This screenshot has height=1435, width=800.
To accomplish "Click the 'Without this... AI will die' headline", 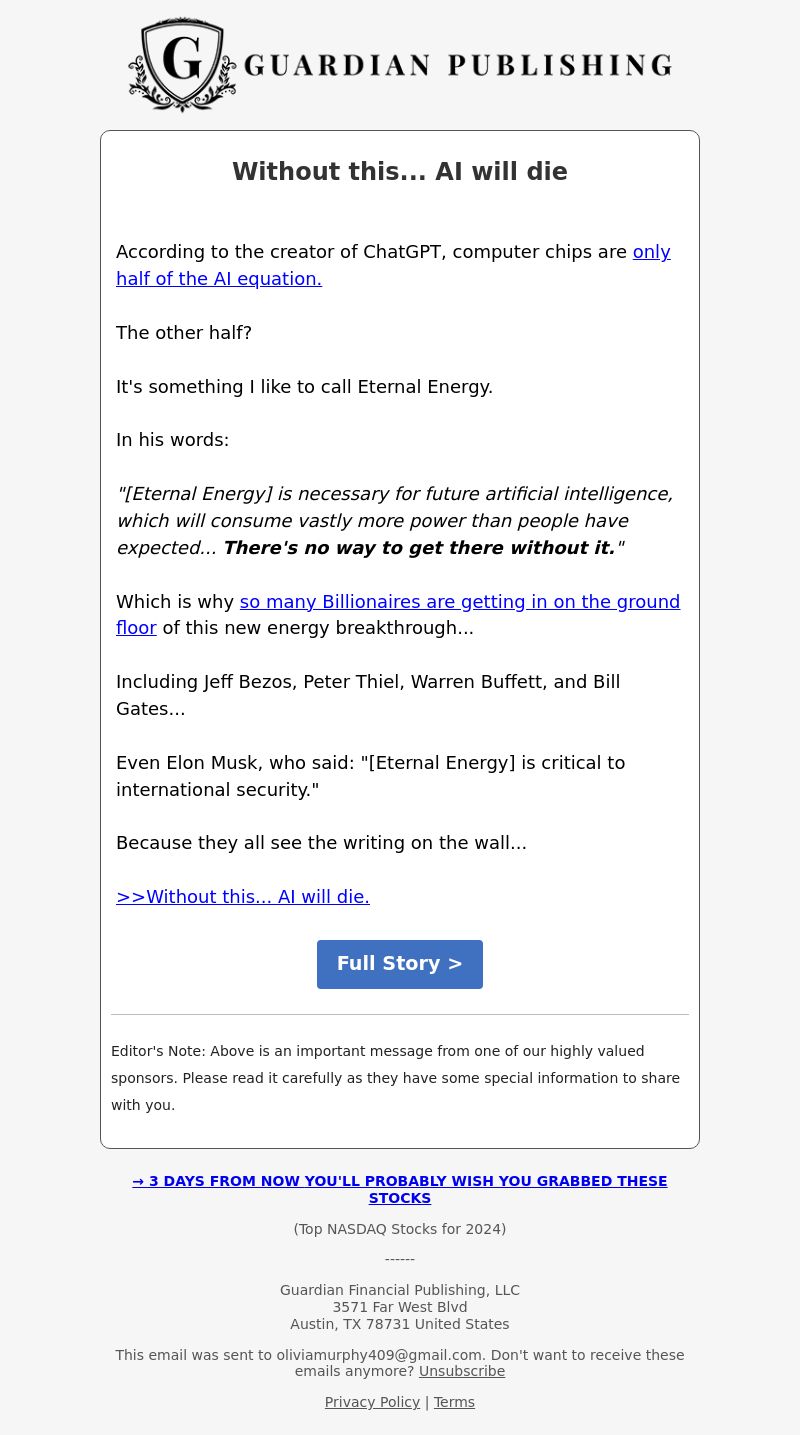I will click(x=400, y=172).
